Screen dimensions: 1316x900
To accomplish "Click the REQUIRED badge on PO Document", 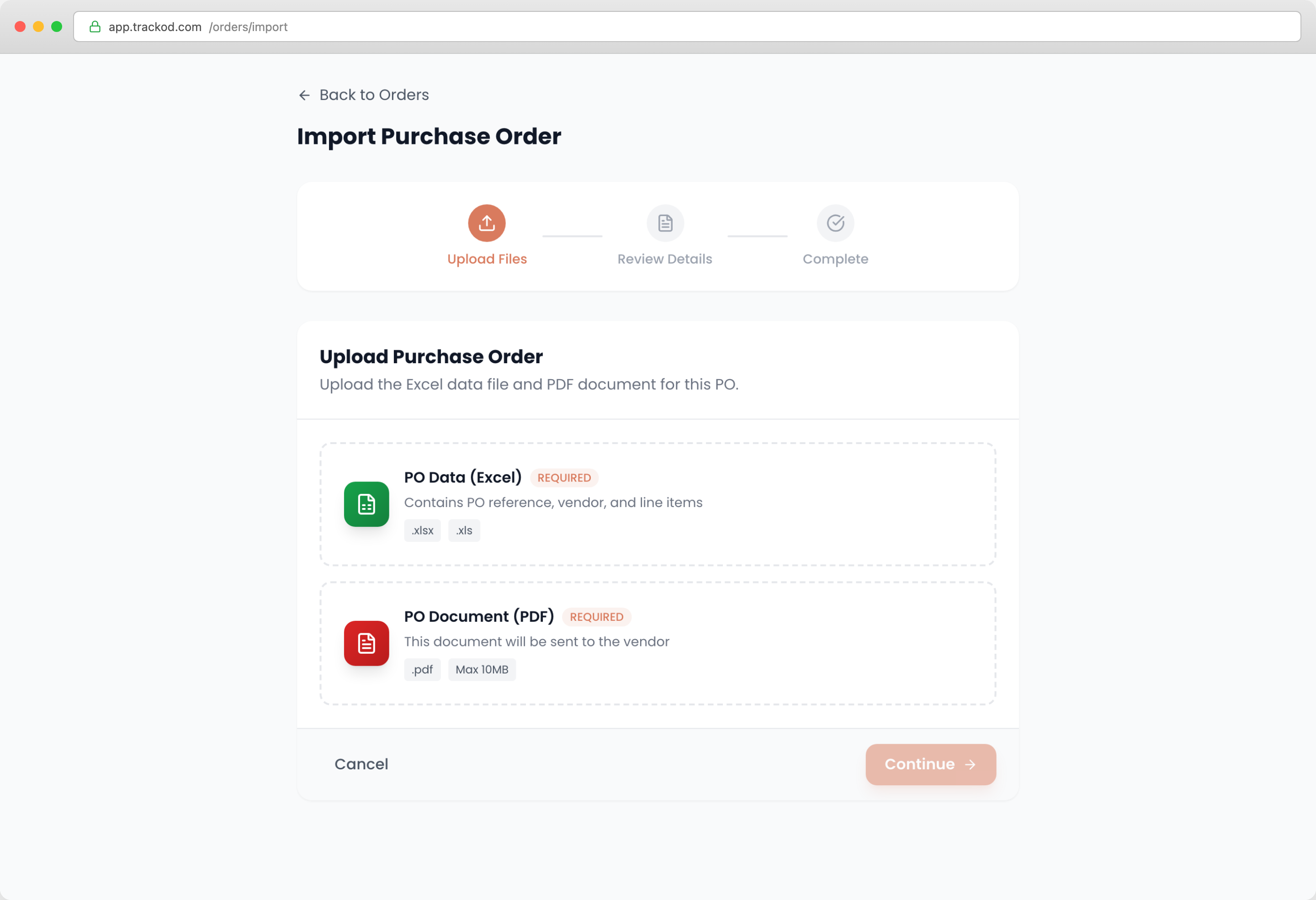I will point(596,616).
